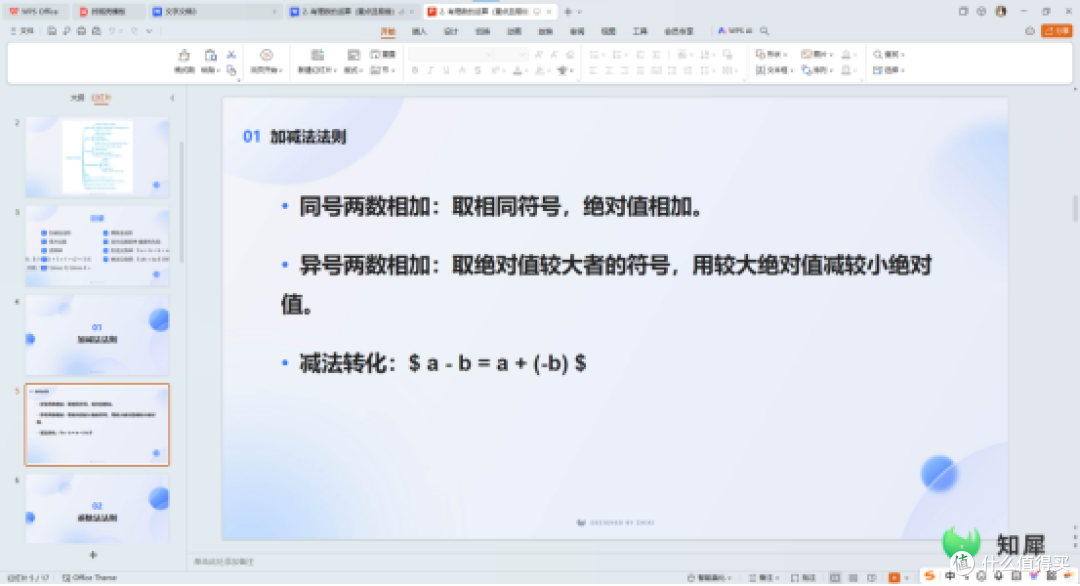
Task: Open a new document tab with plus
Action: click(568, 12)
